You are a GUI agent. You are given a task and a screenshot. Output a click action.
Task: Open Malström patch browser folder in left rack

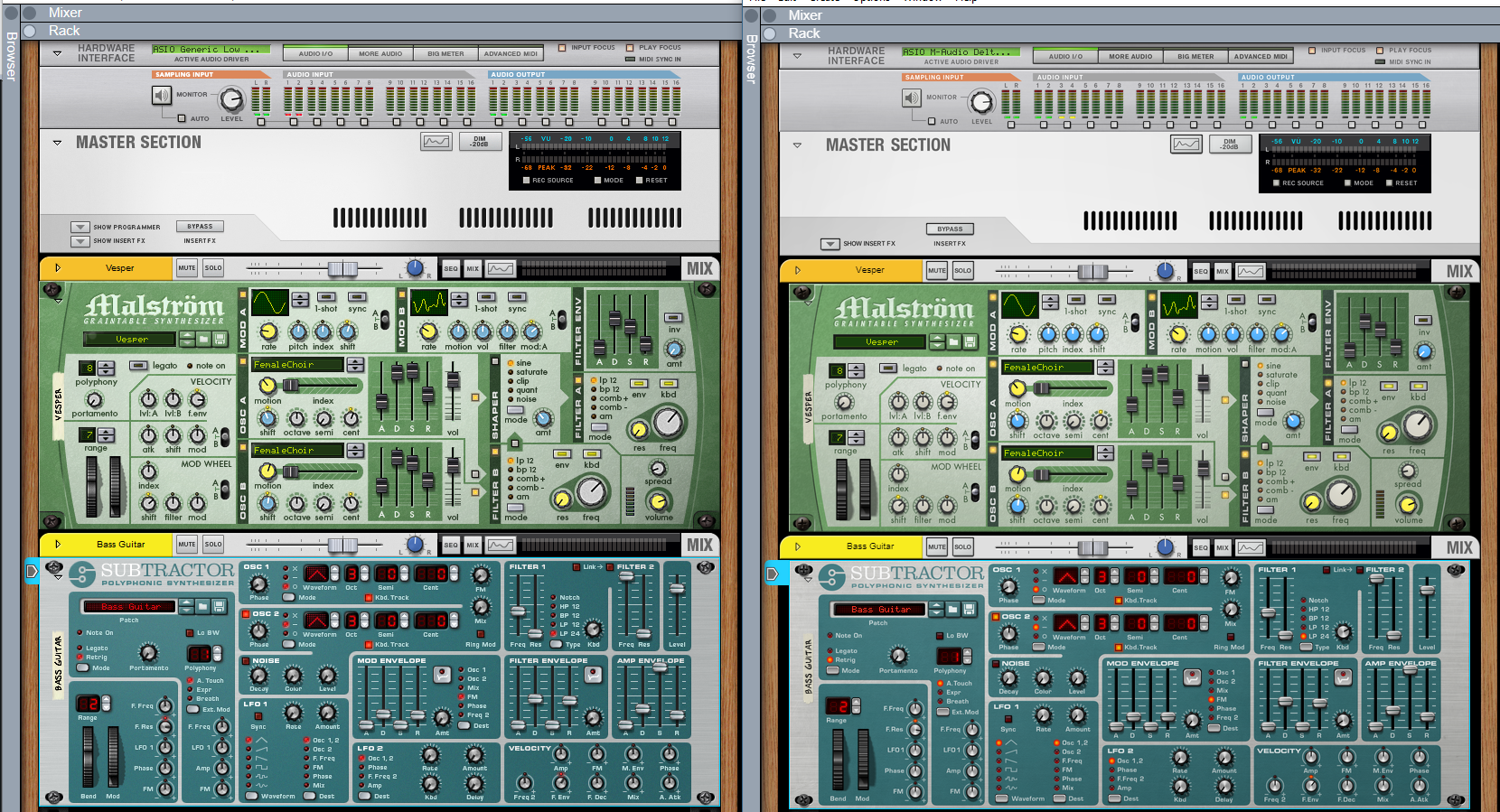point(203,339)
